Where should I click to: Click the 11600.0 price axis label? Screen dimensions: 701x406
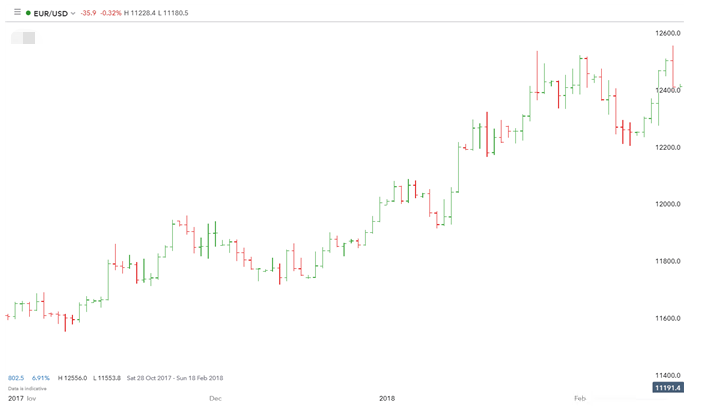pos(667,319)
